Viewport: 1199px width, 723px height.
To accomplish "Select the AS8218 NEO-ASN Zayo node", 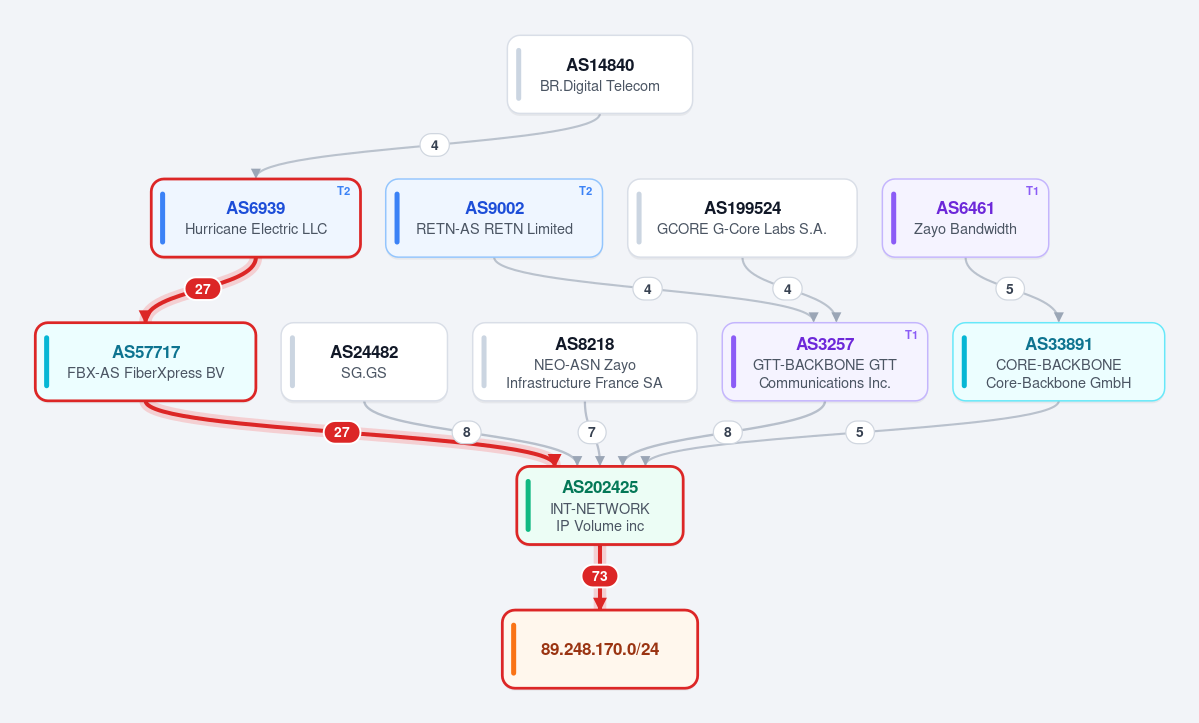I will tap(584, 362).
